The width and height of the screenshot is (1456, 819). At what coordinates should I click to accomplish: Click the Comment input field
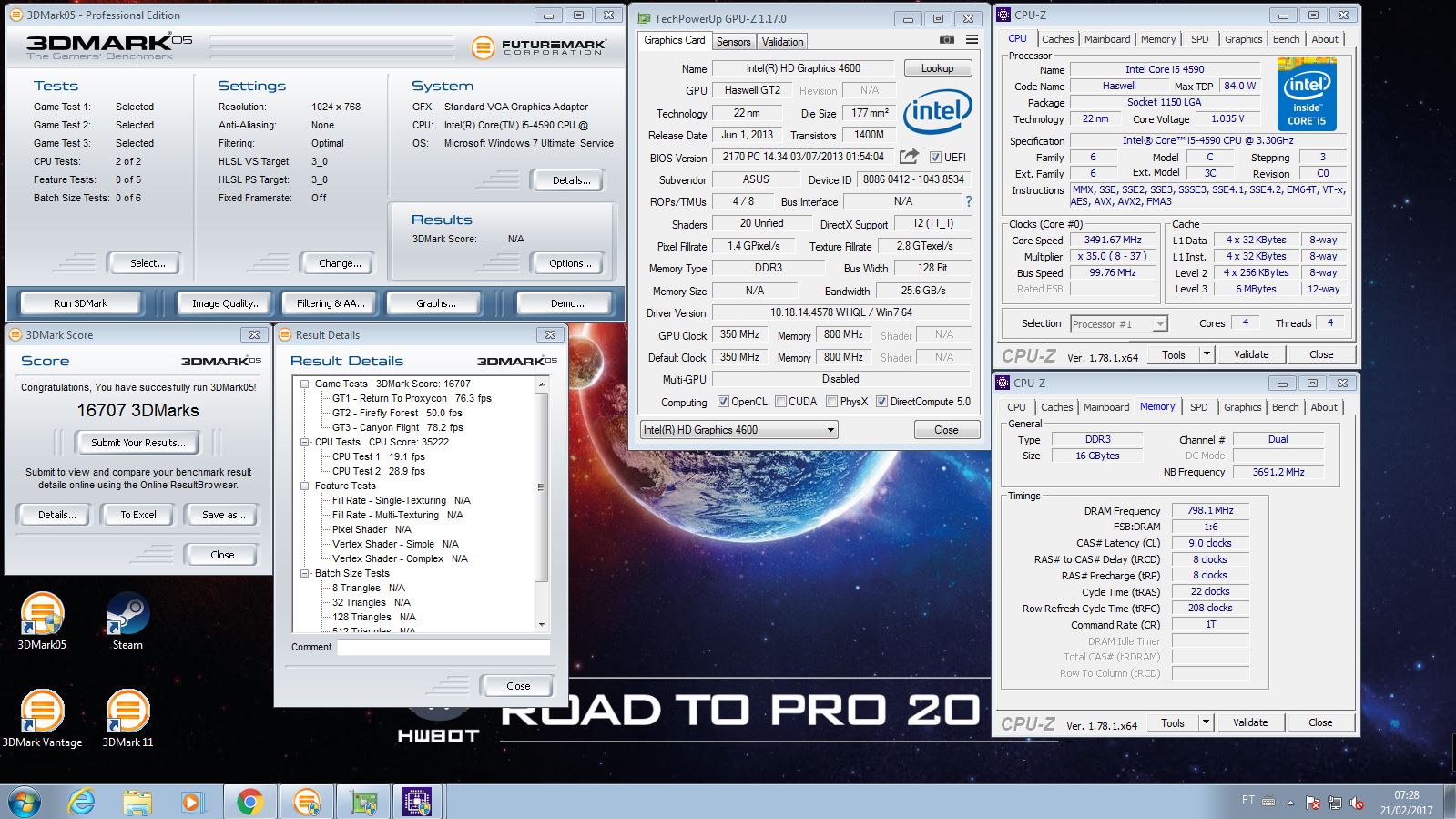443,647
